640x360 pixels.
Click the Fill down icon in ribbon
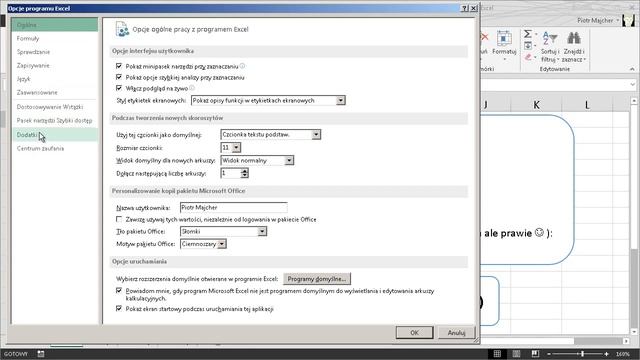point(528,45)
